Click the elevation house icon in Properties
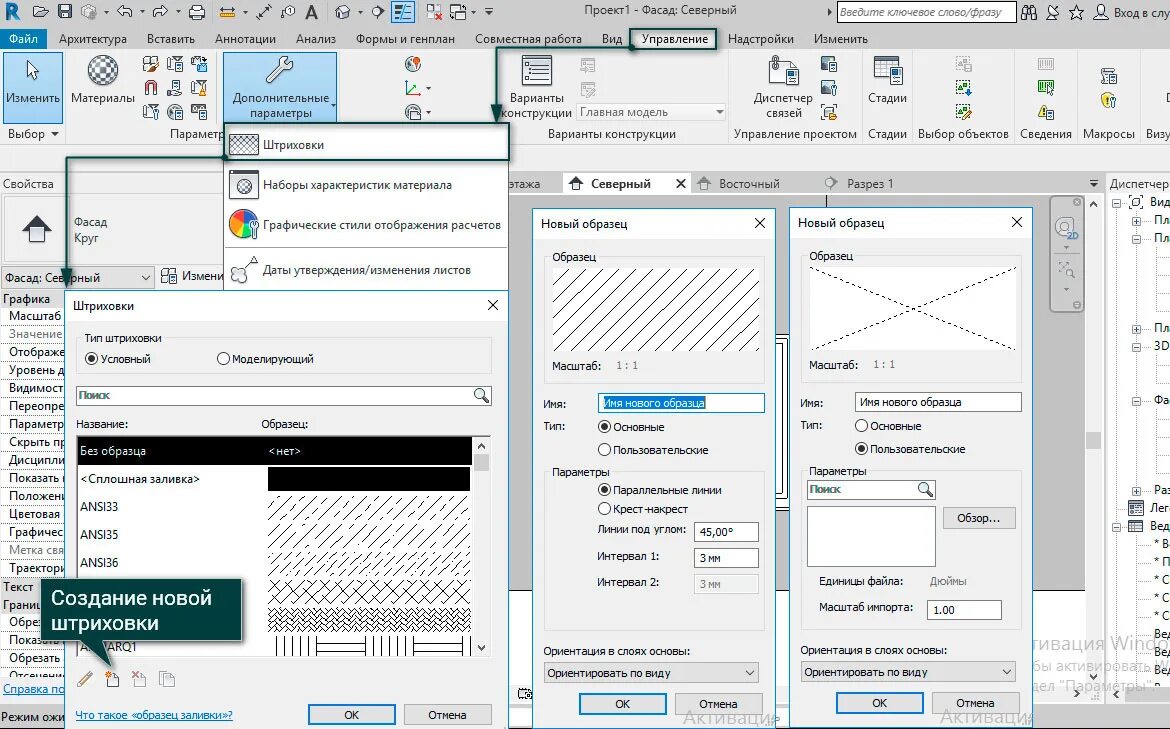 37,229
